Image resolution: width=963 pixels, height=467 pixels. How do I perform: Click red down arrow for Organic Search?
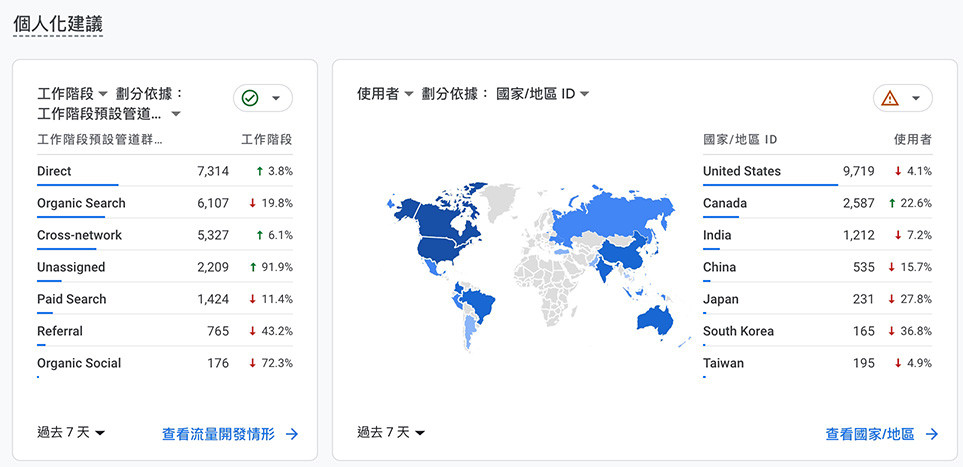(x=252, y=203)
